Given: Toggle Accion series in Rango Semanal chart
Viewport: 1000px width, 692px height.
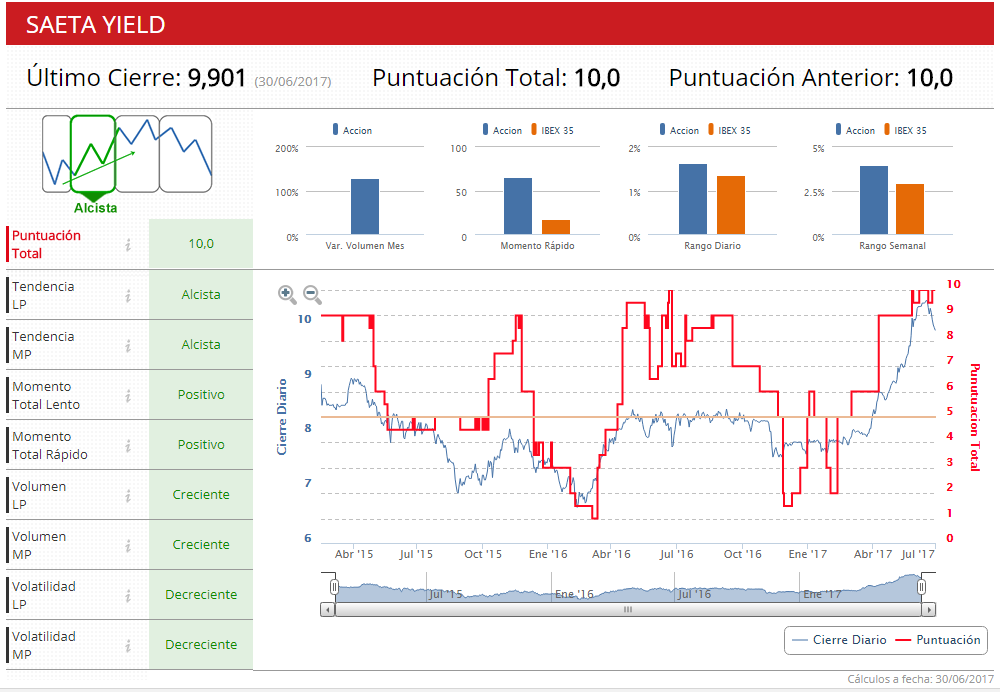Looking at the screenshot, I should 853,131.
